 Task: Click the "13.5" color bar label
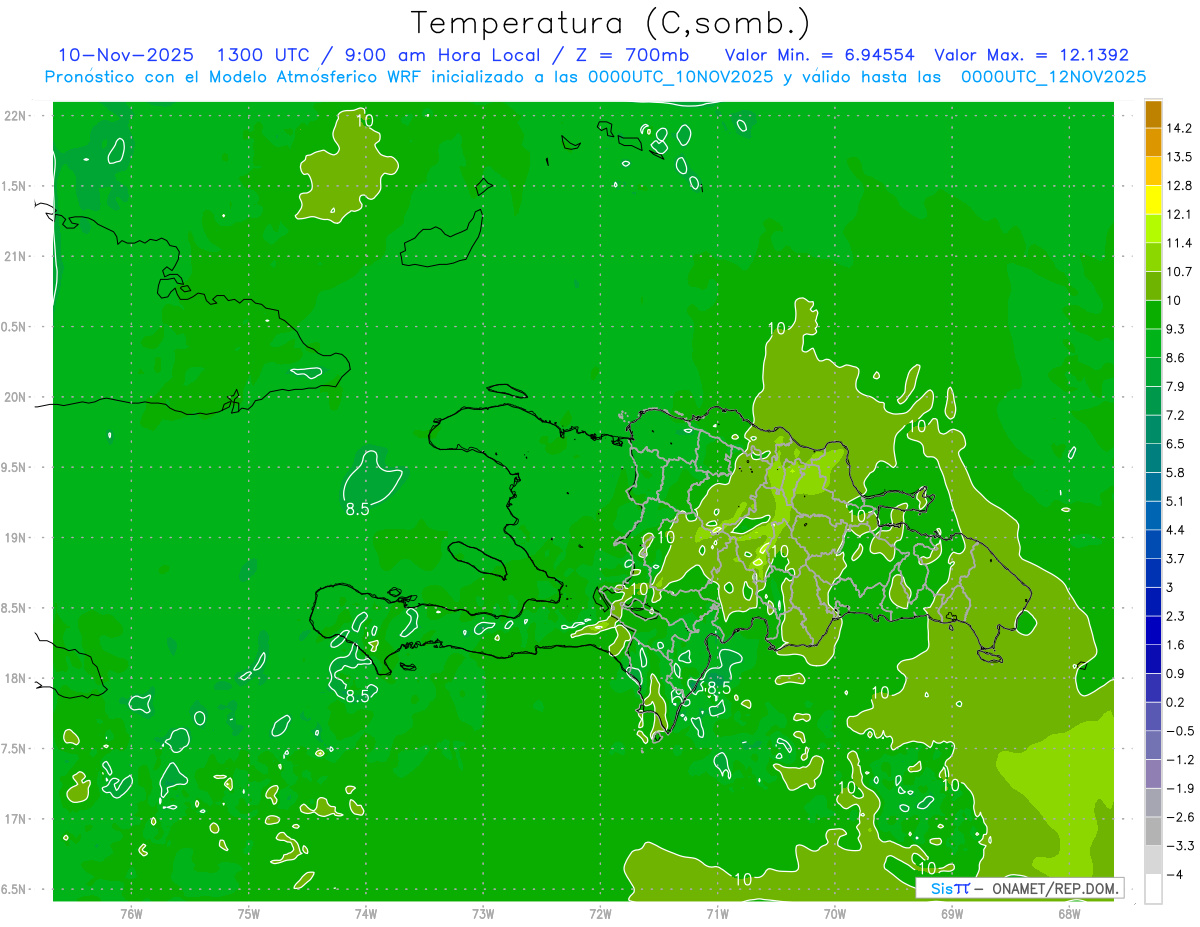click(1180, 157)
